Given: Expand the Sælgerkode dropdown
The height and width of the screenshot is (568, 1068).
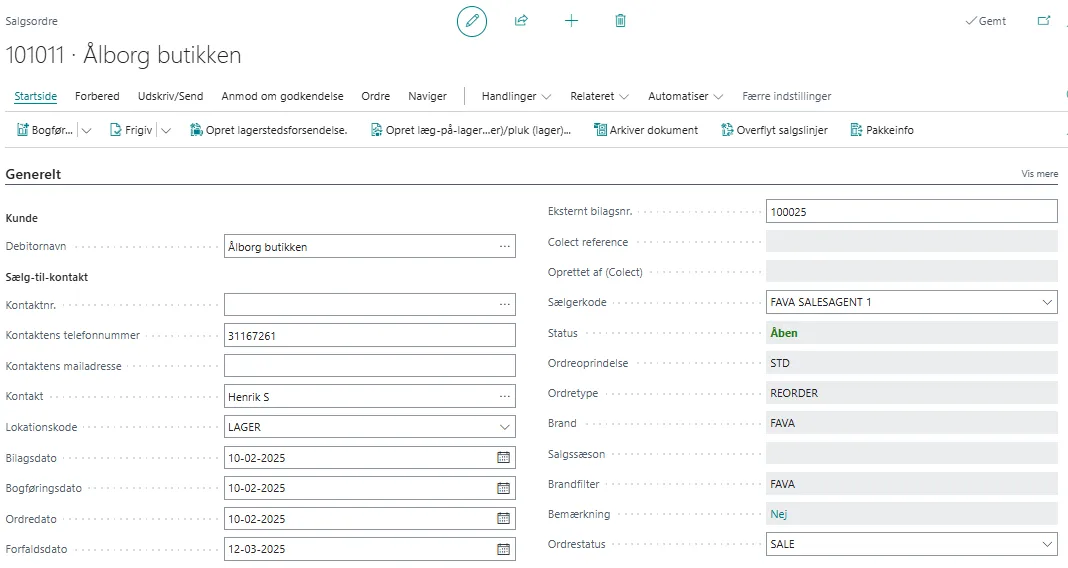Looking at the screenshot, I should [x=1047, y=302].
